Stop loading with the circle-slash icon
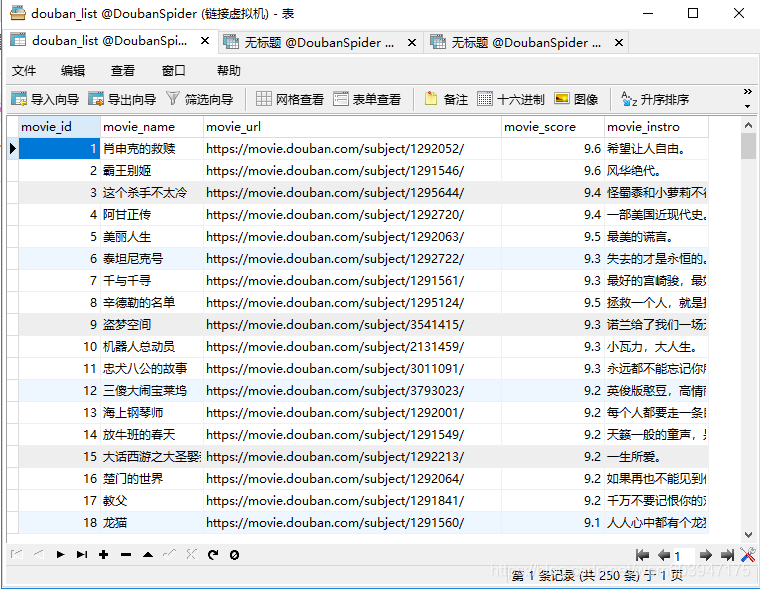The image size is (760, 589). [x=235, y=555]
